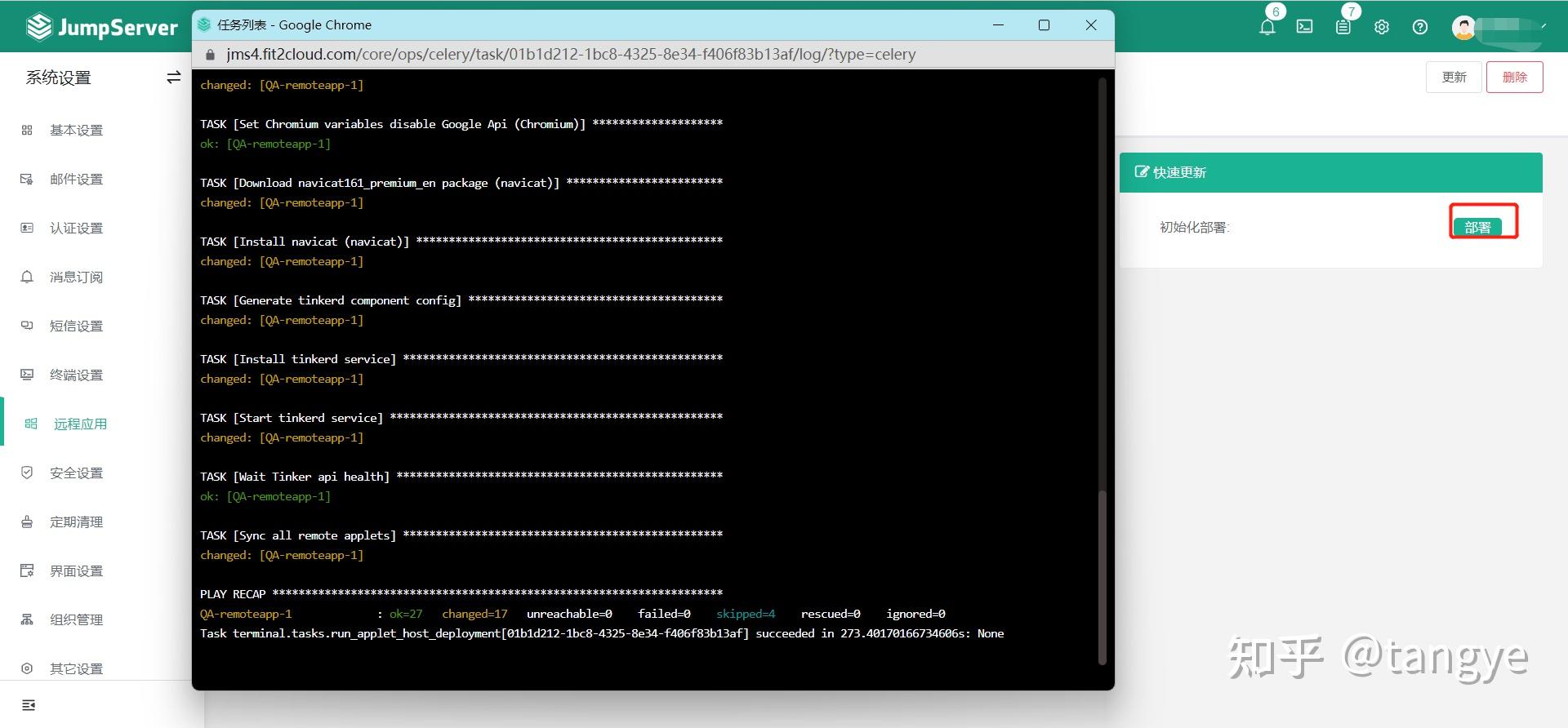Viewport: 1568px width, 728px height.
Task: Open 基本设置 in the sidebar
Action: point(76,131)
